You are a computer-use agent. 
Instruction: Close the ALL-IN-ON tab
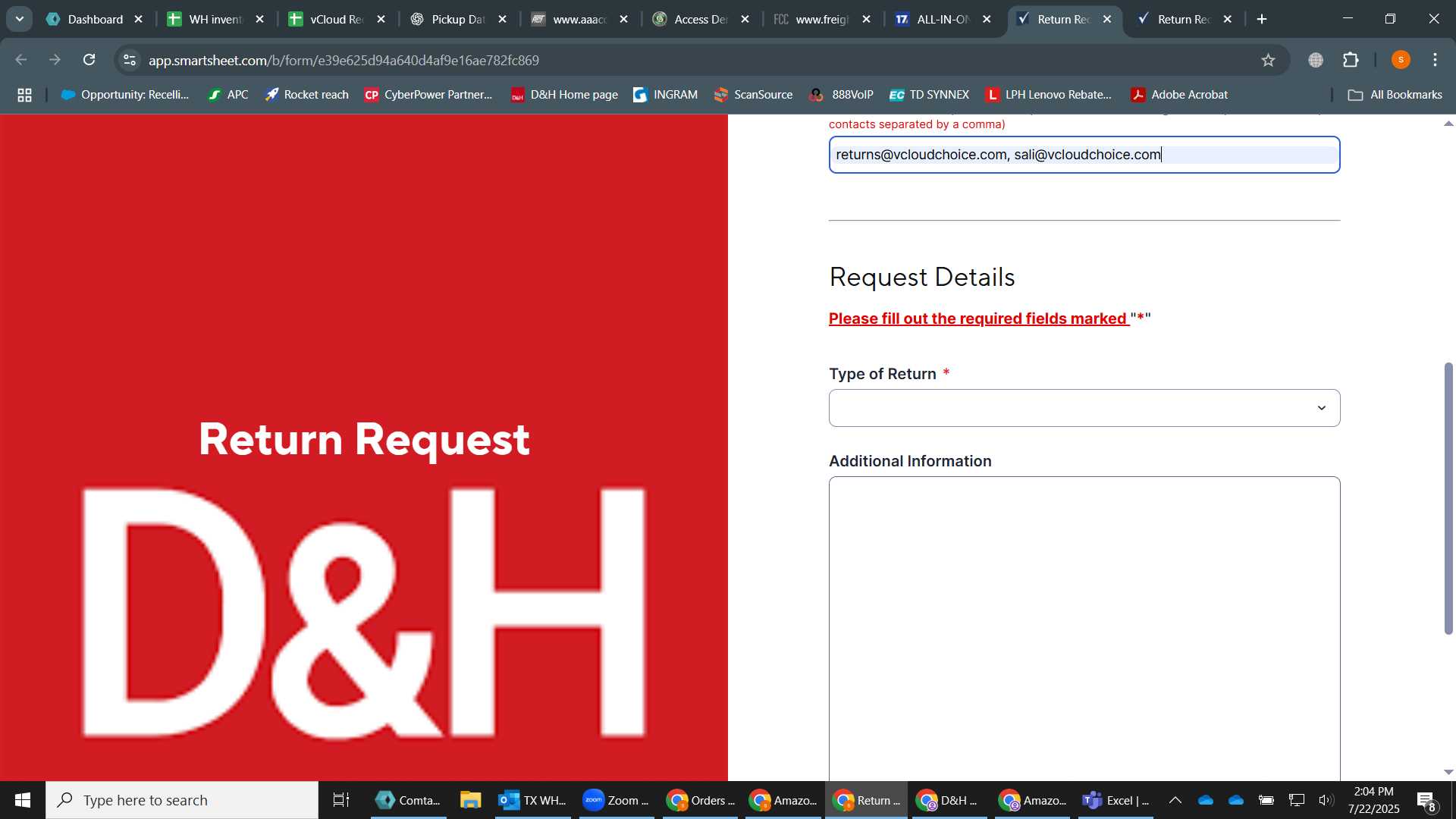987,19
